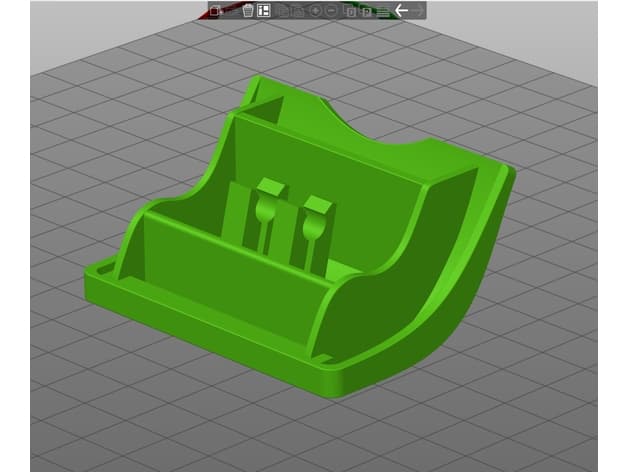Click the Split to objects icon
Image resolution: width=628 pixels, height=472 pixels.
coord(350,11)
